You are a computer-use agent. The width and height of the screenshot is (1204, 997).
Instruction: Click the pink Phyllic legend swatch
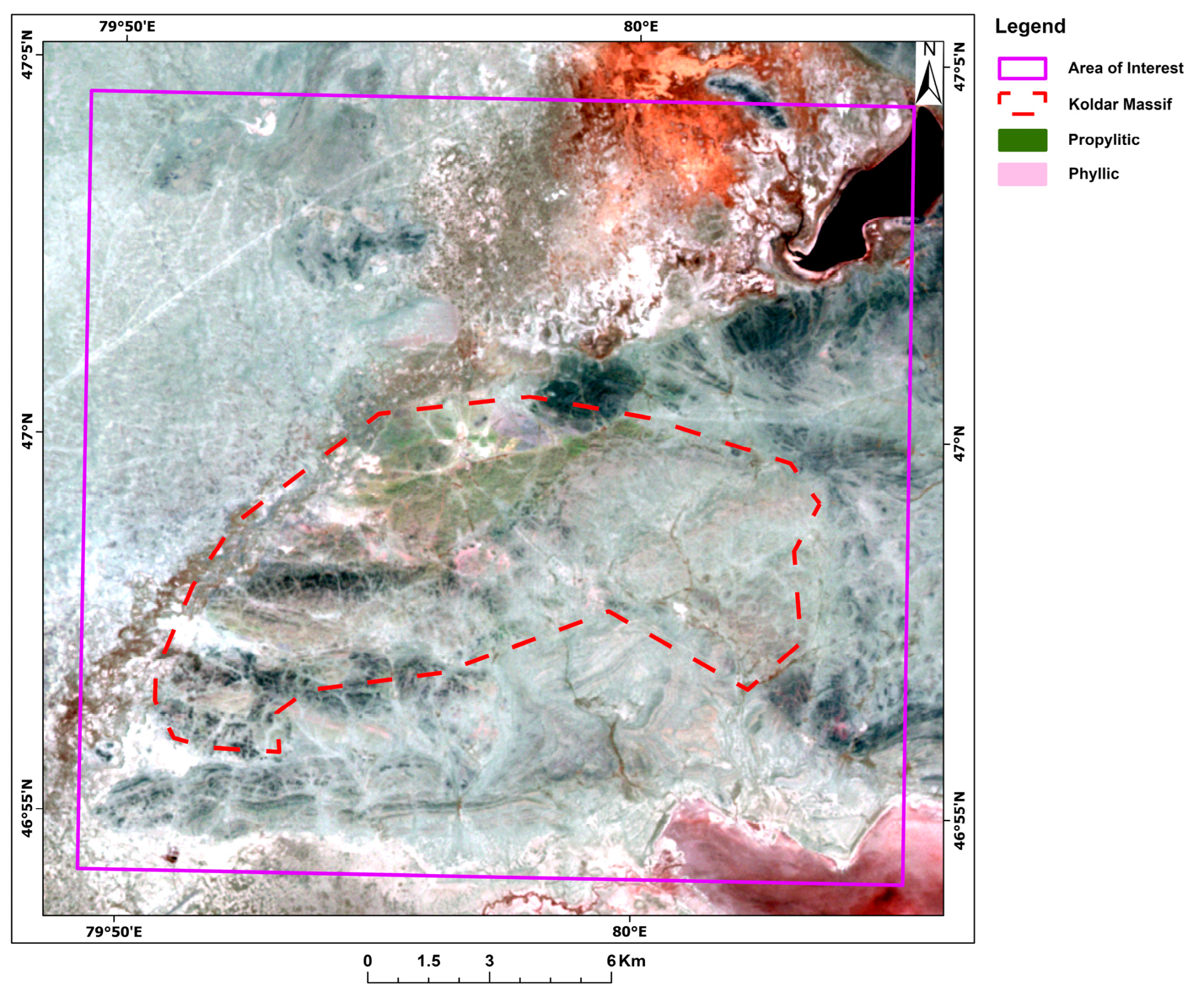tap(1022, 174)
